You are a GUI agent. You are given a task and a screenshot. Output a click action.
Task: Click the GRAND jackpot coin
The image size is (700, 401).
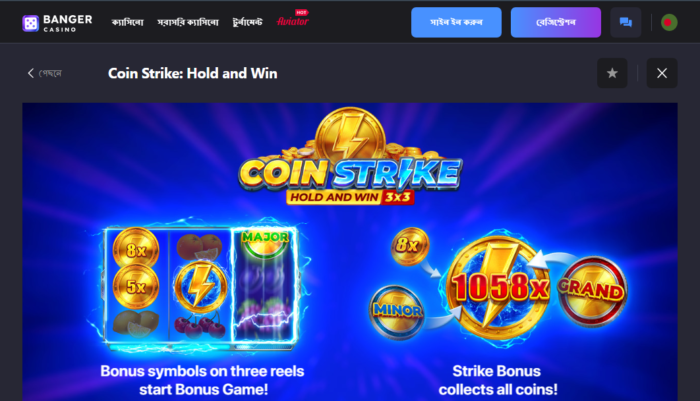pos(592,290)
